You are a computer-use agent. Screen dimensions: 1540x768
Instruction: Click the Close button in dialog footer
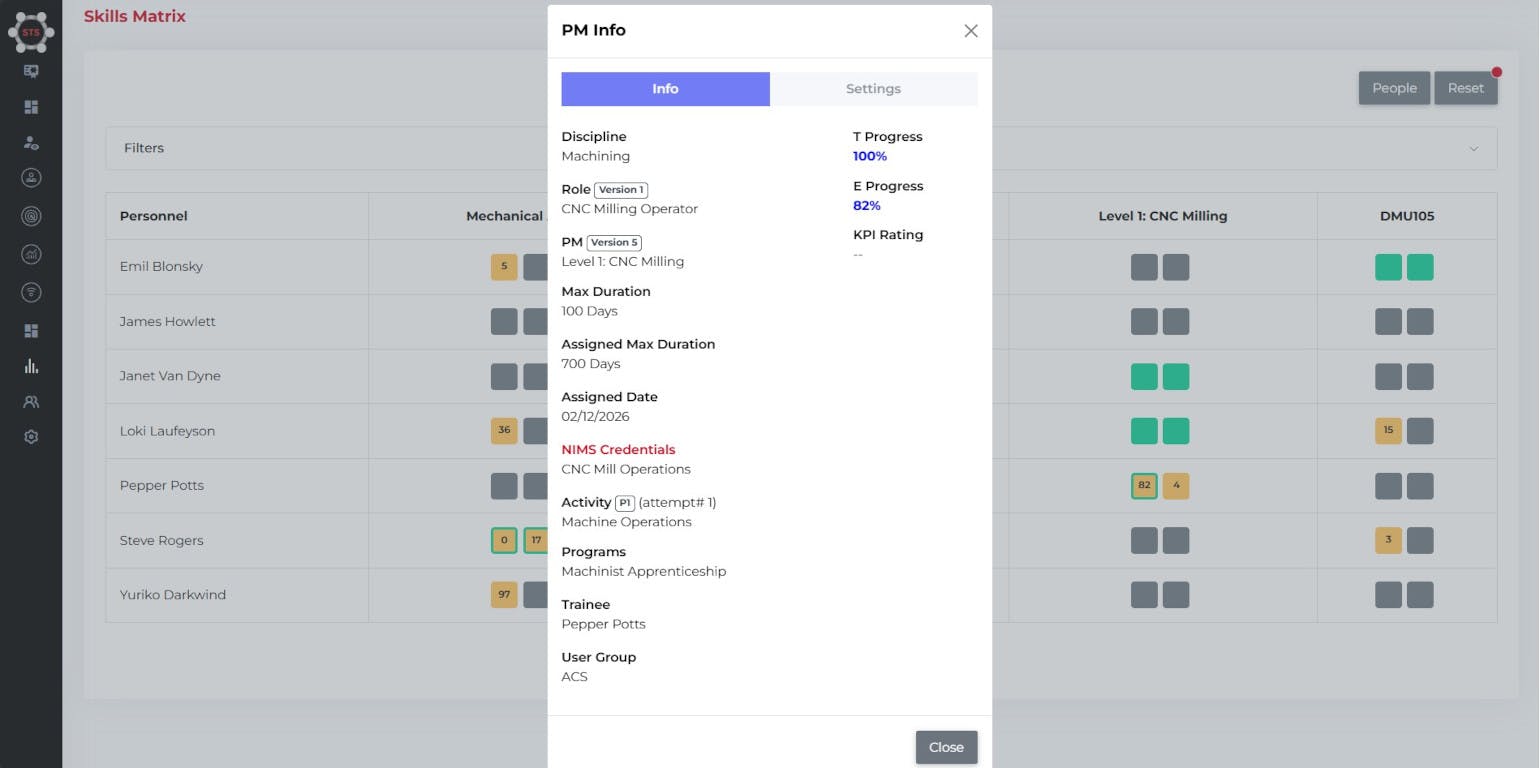click(946, 747)
